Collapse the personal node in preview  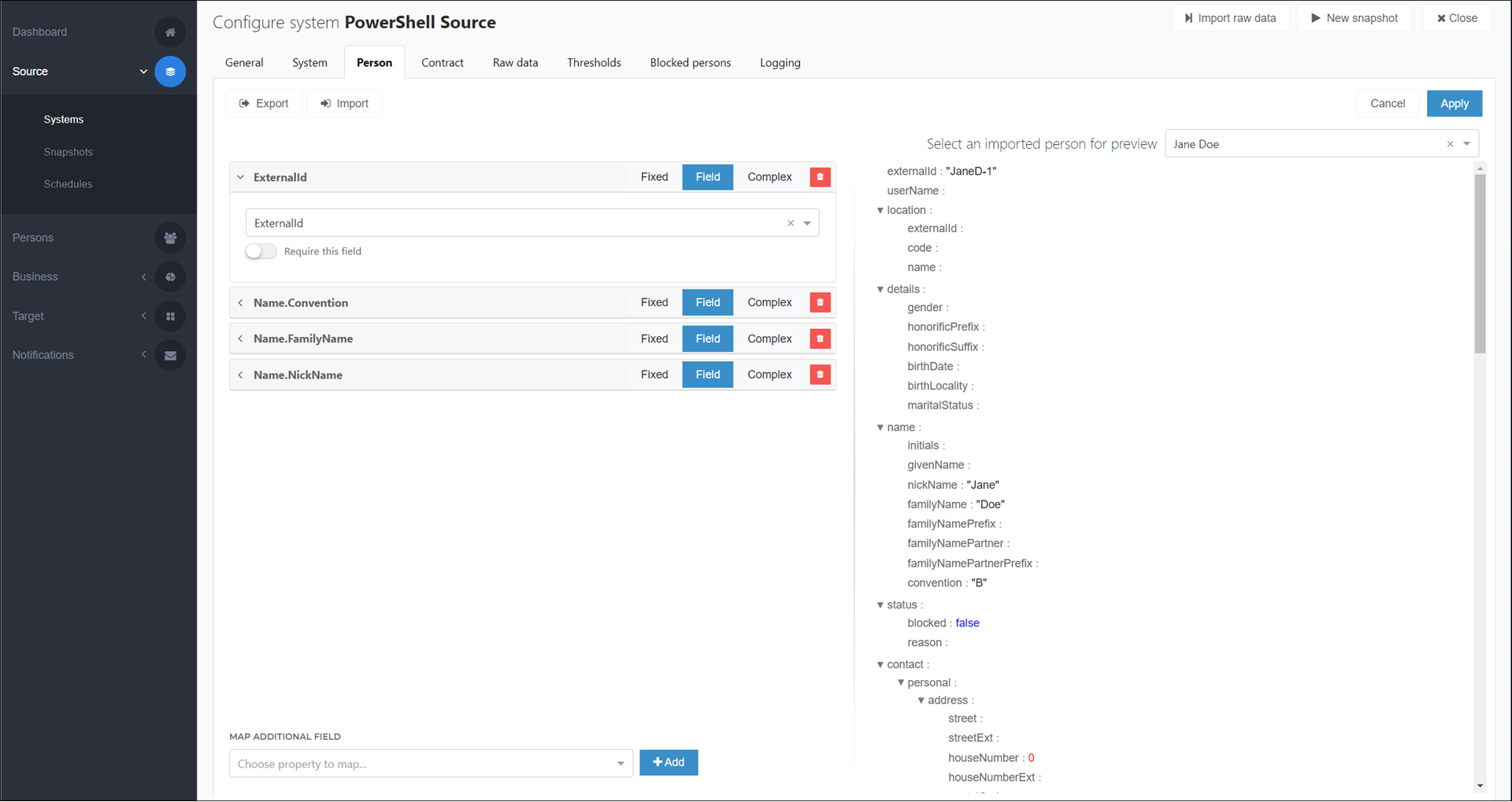[901, 682]
